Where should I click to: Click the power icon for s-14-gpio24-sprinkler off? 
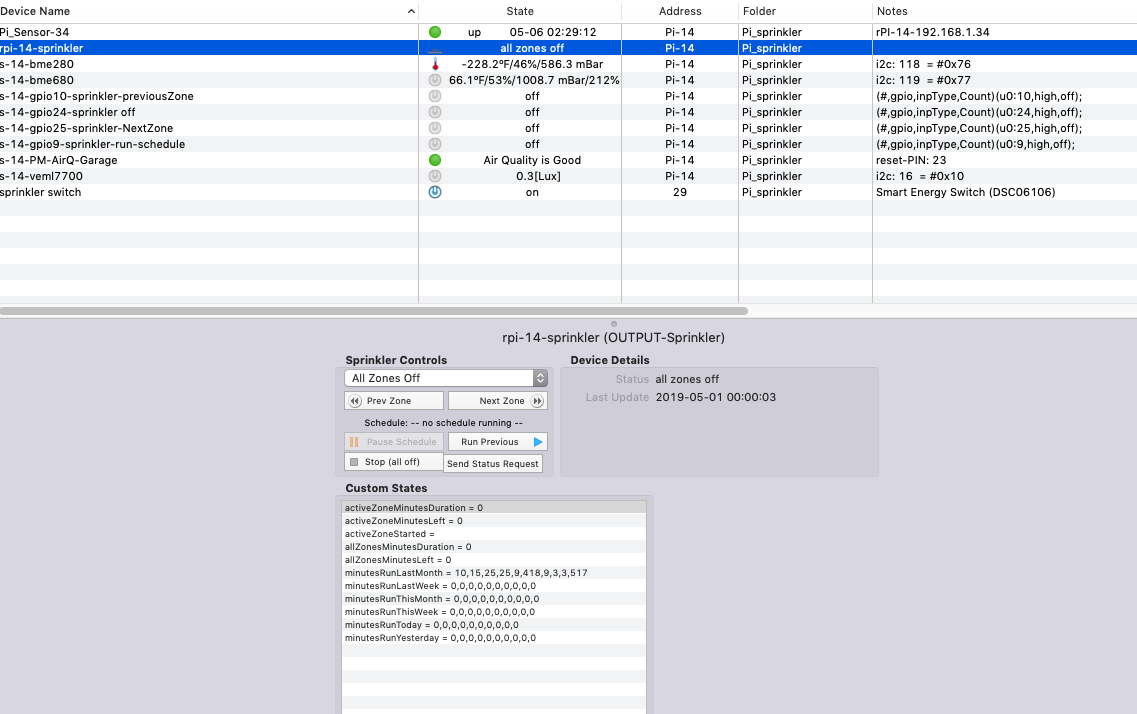pyautogui.click(x=434, y=112)
